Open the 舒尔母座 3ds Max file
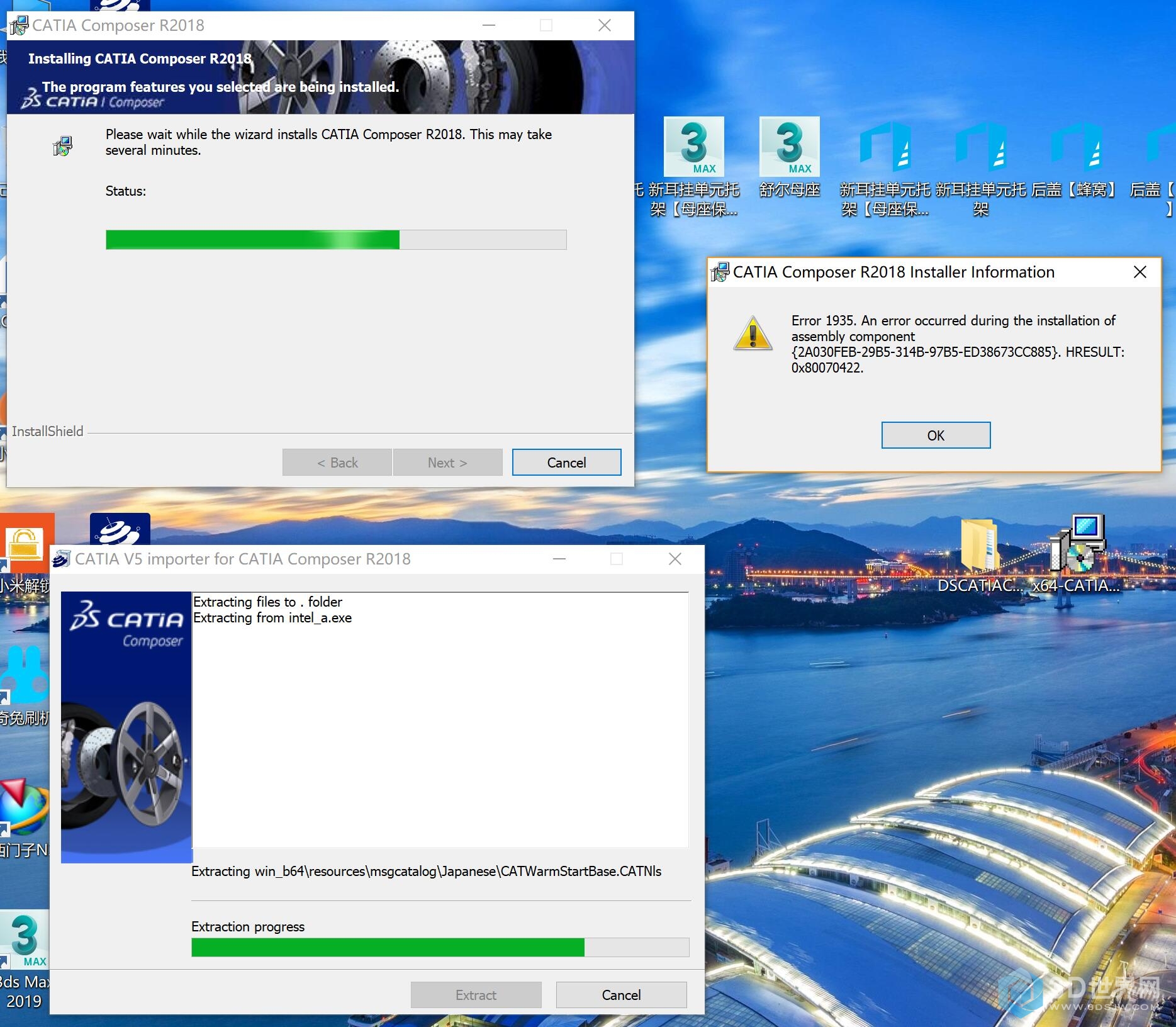 point(790,157)
